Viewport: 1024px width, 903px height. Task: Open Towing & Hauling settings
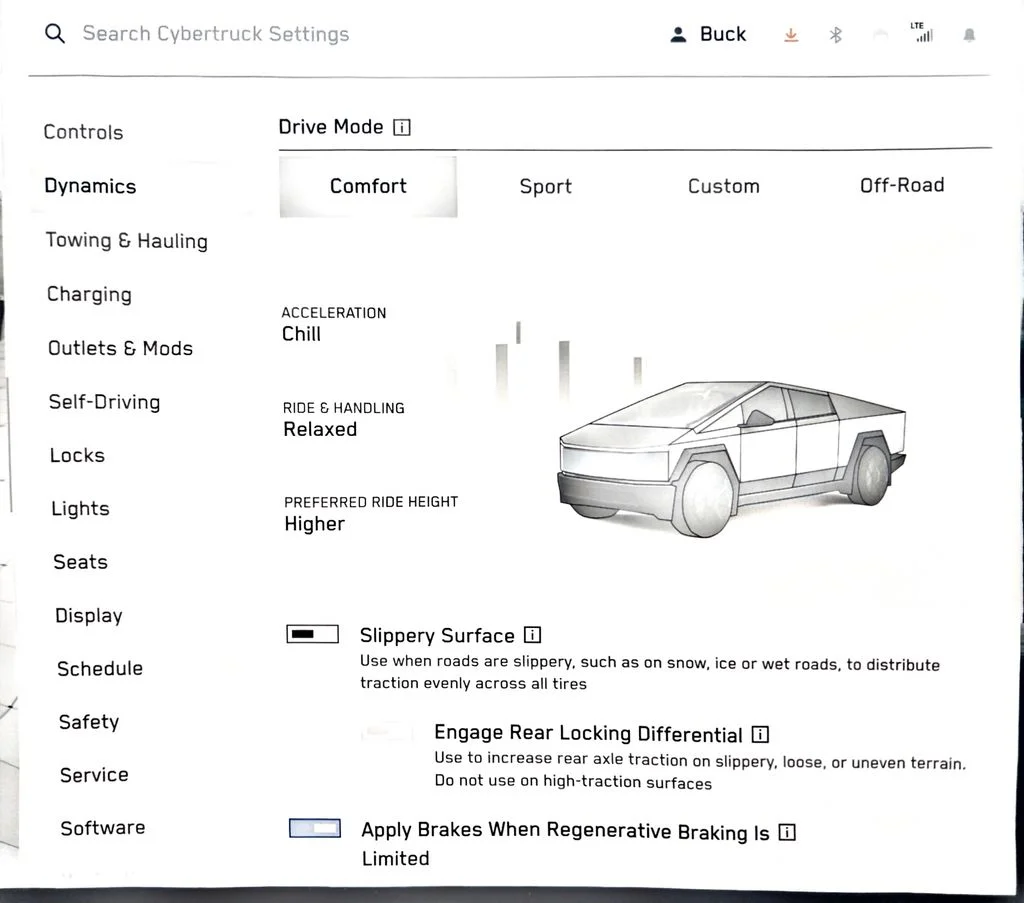click(127, 240)
